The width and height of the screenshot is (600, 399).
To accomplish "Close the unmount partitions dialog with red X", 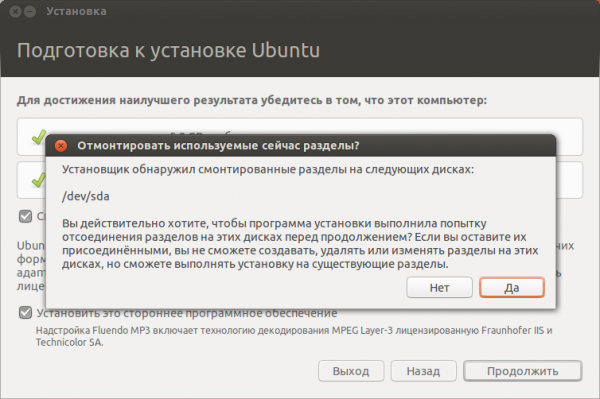I will click(x=61, y=146).
